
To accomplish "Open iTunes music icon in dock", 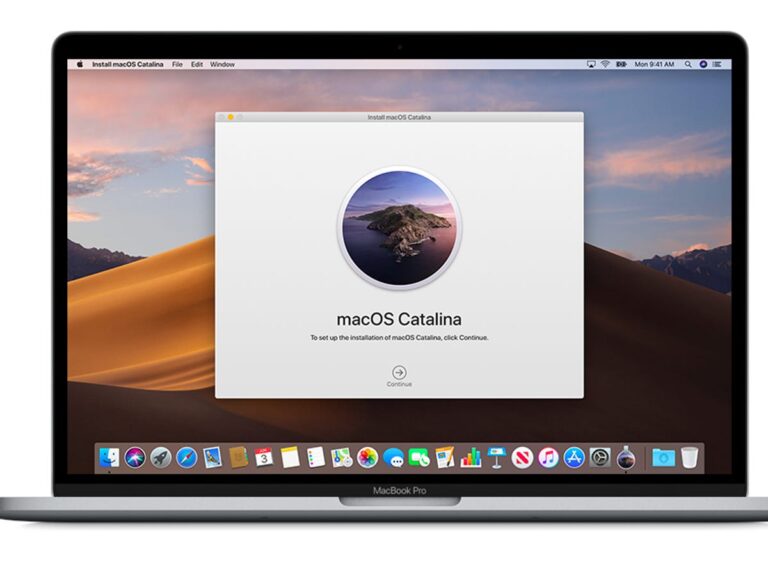I will [548, 458].
